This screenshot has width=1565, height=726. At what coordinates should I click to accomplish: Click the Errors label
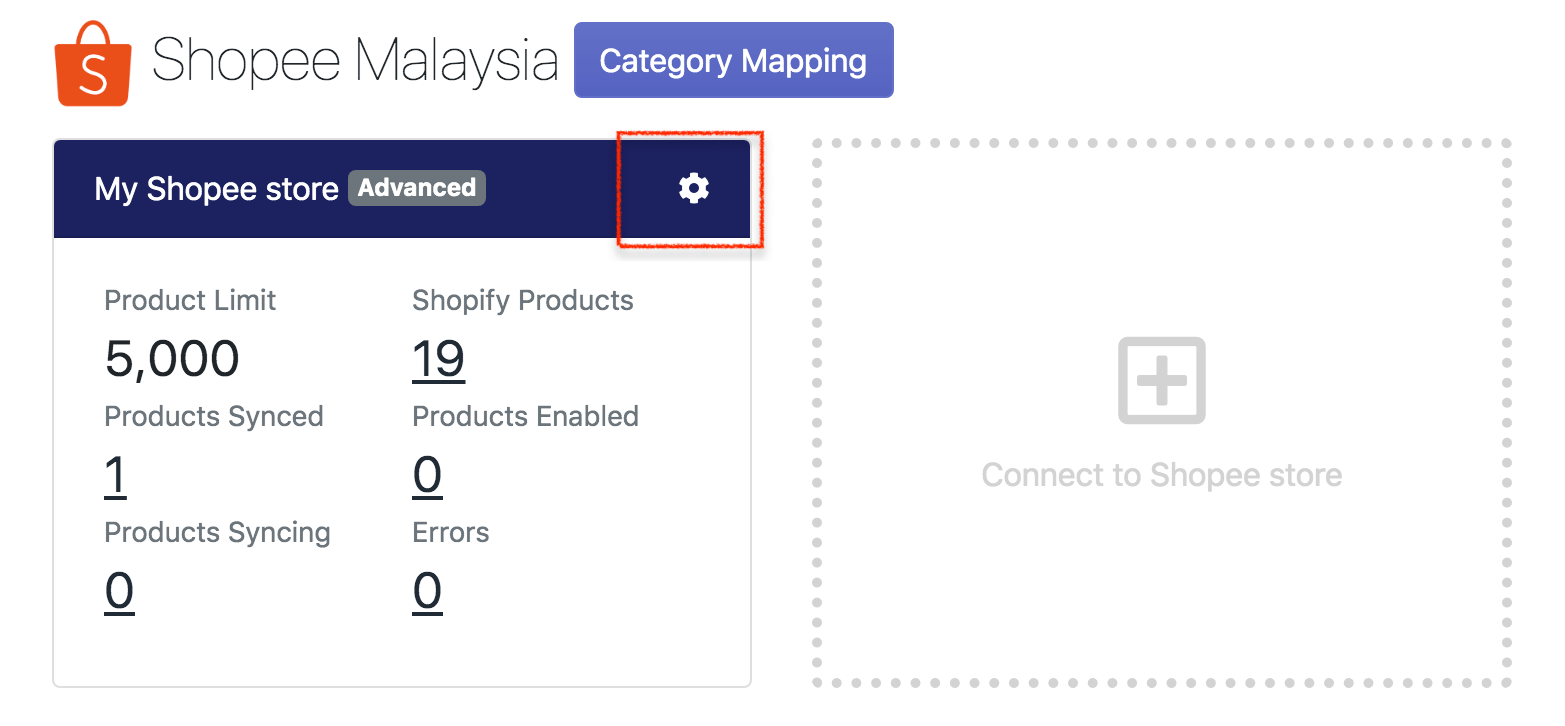pyautogui.click(x=451, y=533)
